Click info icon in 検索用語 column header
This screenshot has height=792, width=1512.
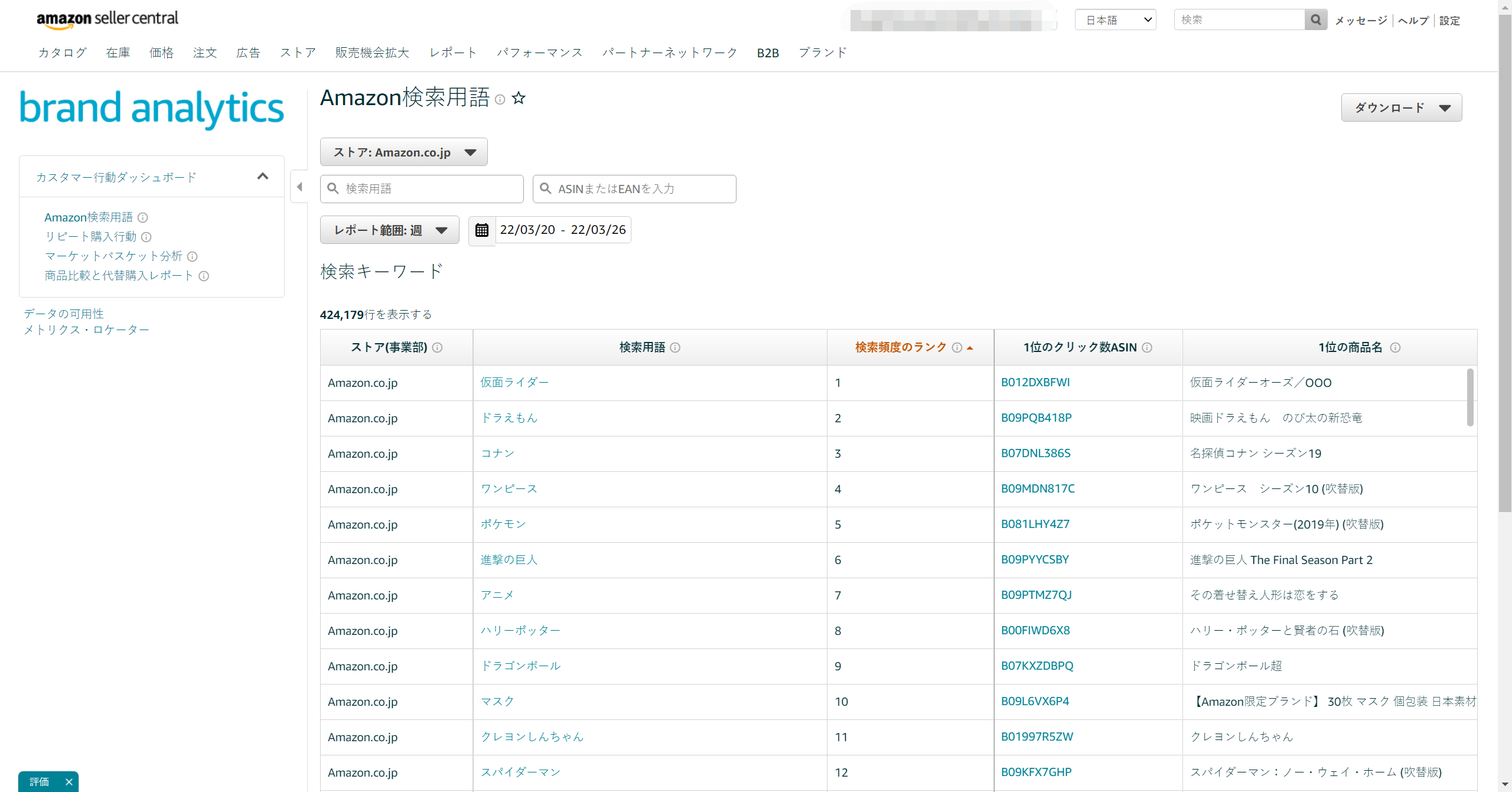point(675,347)
